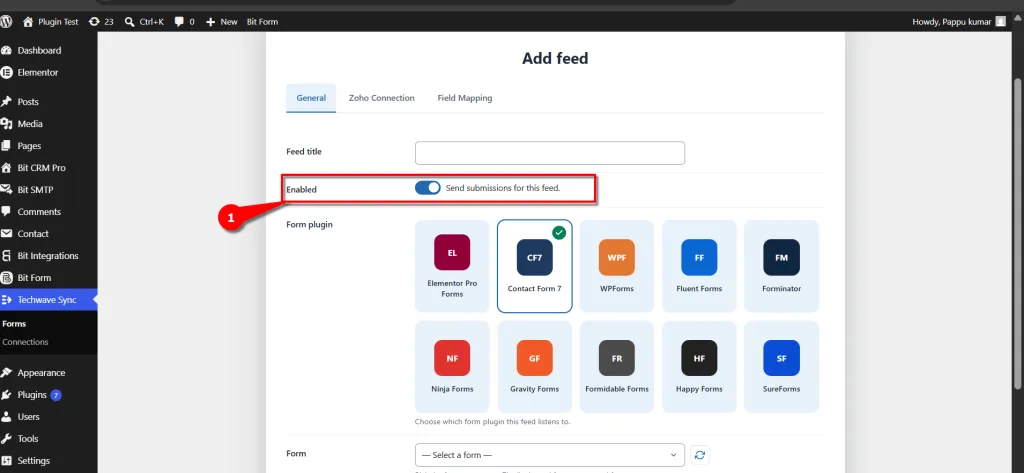Select Gravity Forms plugin card
This screenshot has width=1024, height=473.
click(x=535, y=367)
